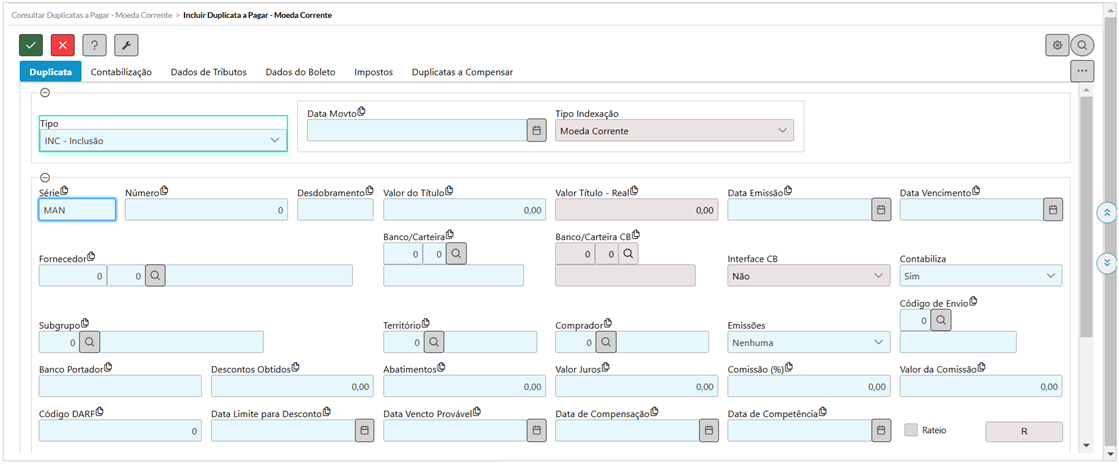Open calendar for Data Vencimento field

point(1052,209)
